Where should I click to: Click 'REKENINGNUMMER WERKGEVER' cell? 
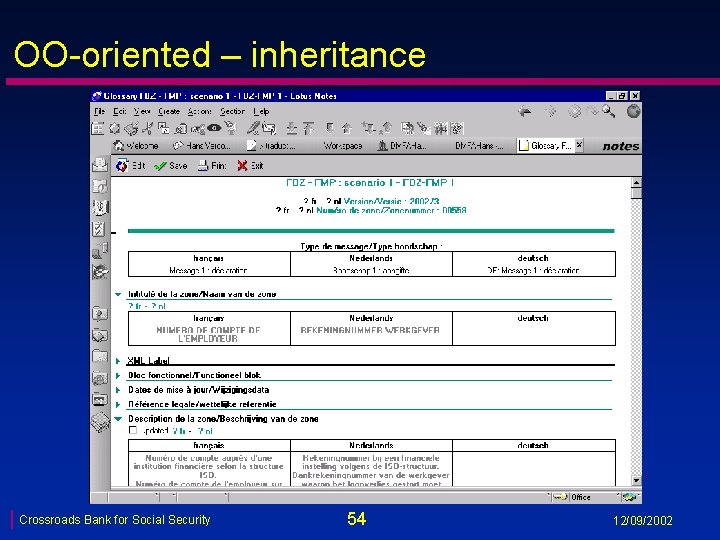click(371, 330)
